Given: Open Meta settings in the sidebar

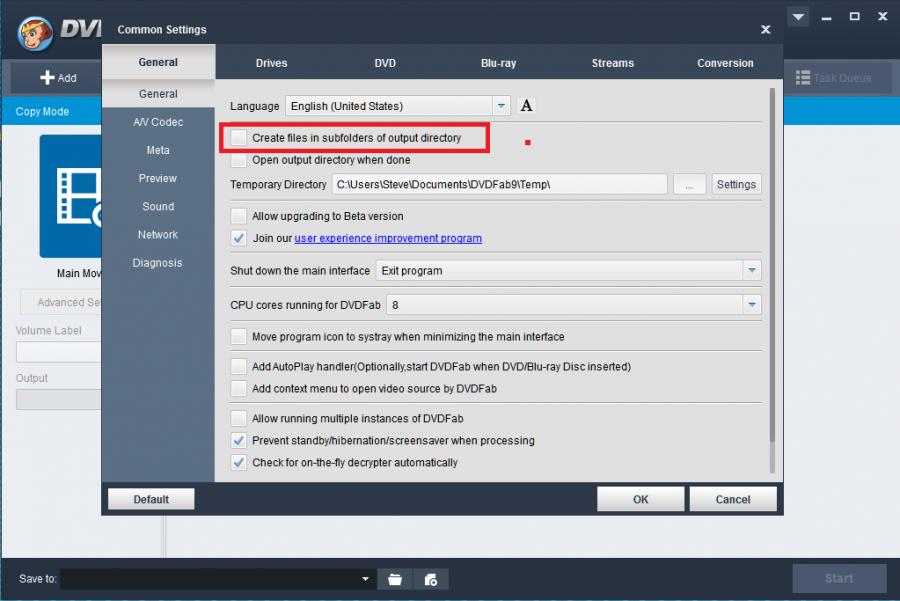Looking at the screenshot, I should click(x=158, y=150).
